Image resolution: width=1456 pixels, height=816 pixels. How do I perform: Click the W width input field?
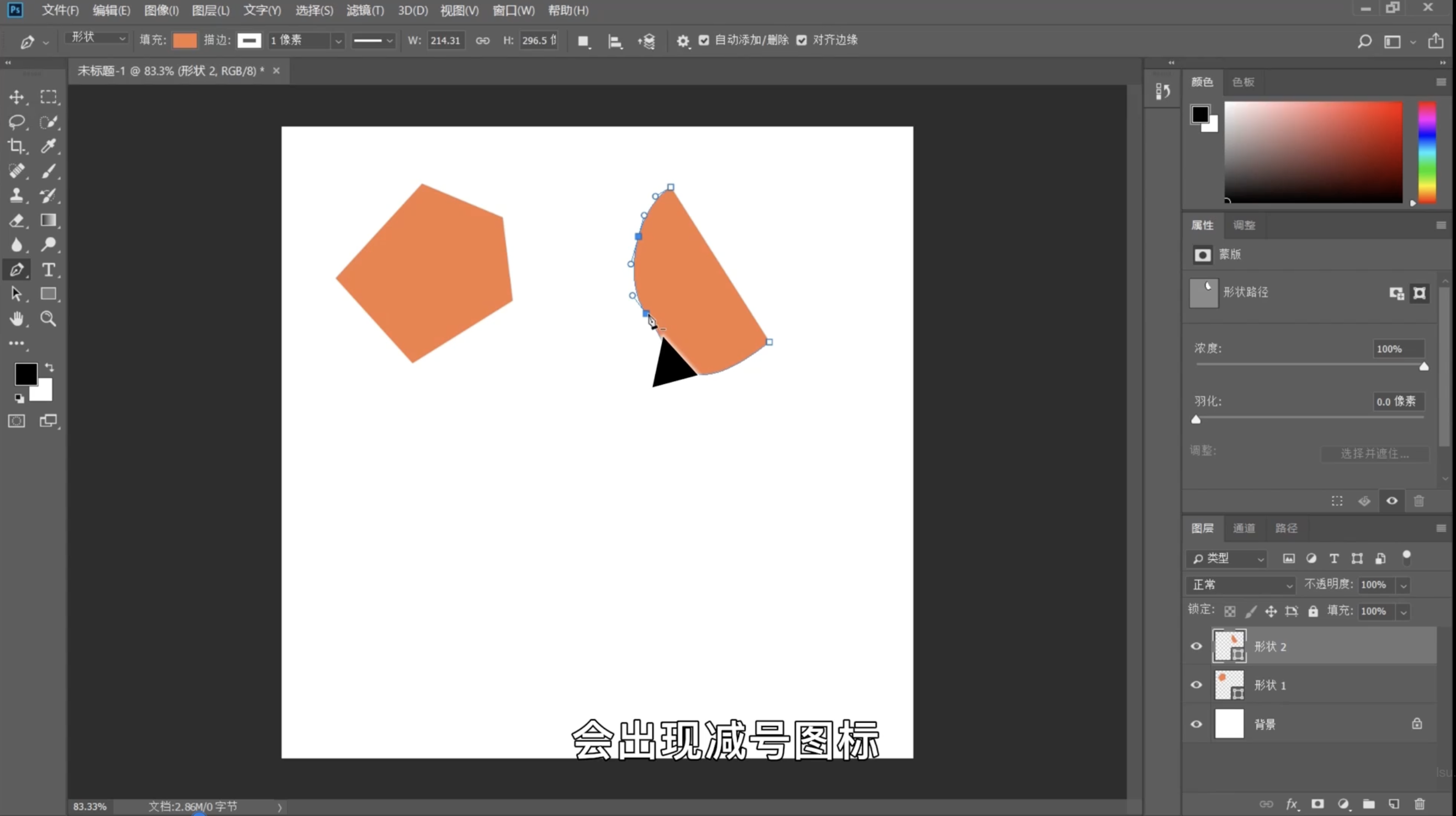click(445, 40)
